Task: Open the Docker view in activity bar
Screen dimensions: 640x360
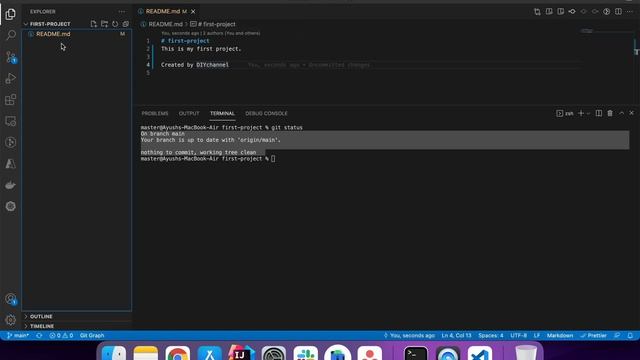Action: [x=11, y=185]
